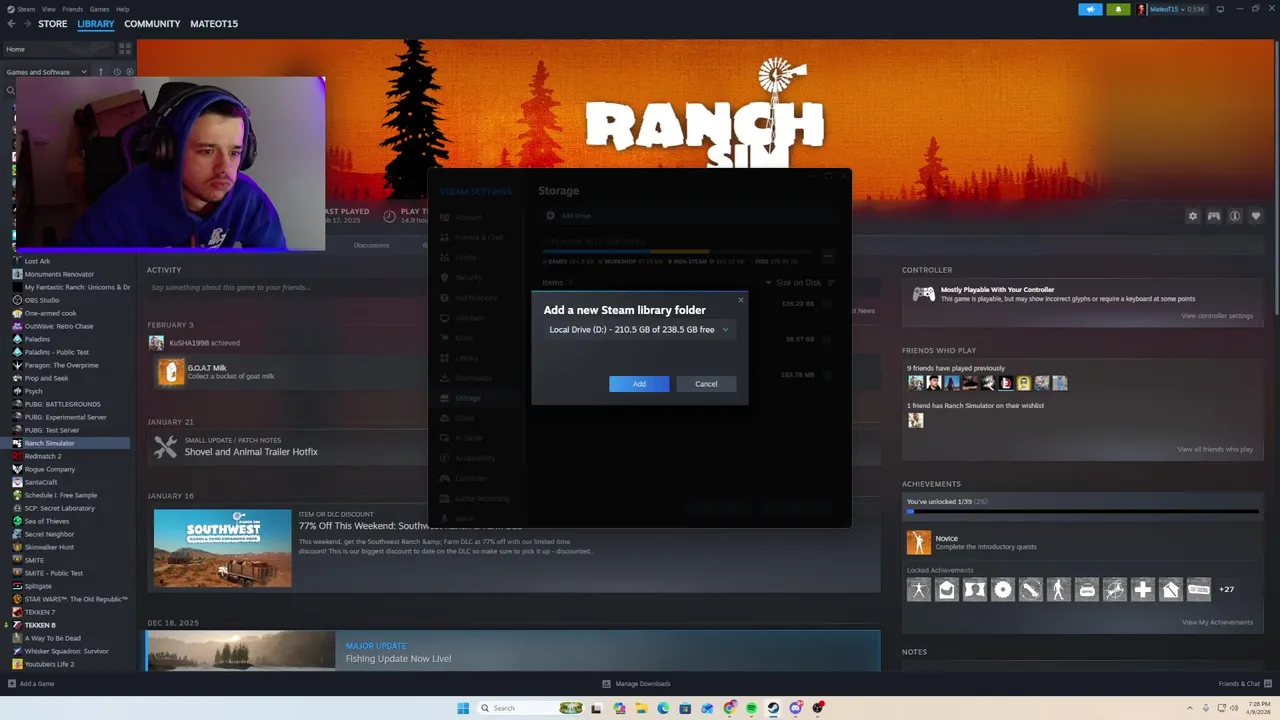Viewport: 1280px width, 720px height.
Task: Open the Friends menu
Action: (72, 9)
